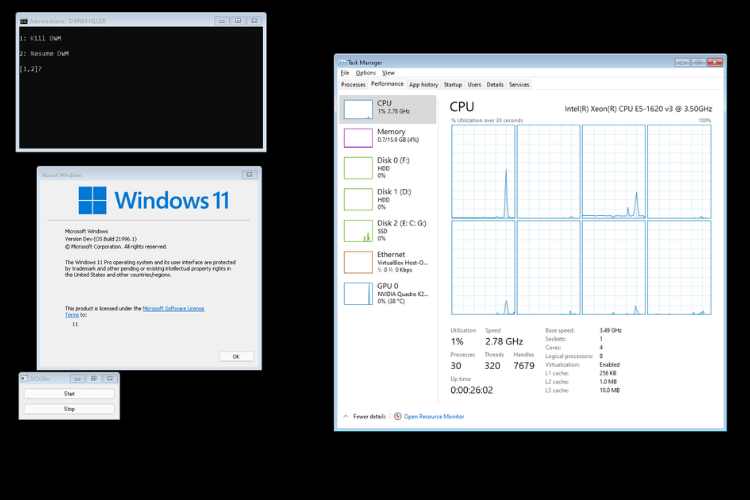Select Disk 1 (D:) entry
Viewport: 750px width, 500px height.
tap(387, 199)
